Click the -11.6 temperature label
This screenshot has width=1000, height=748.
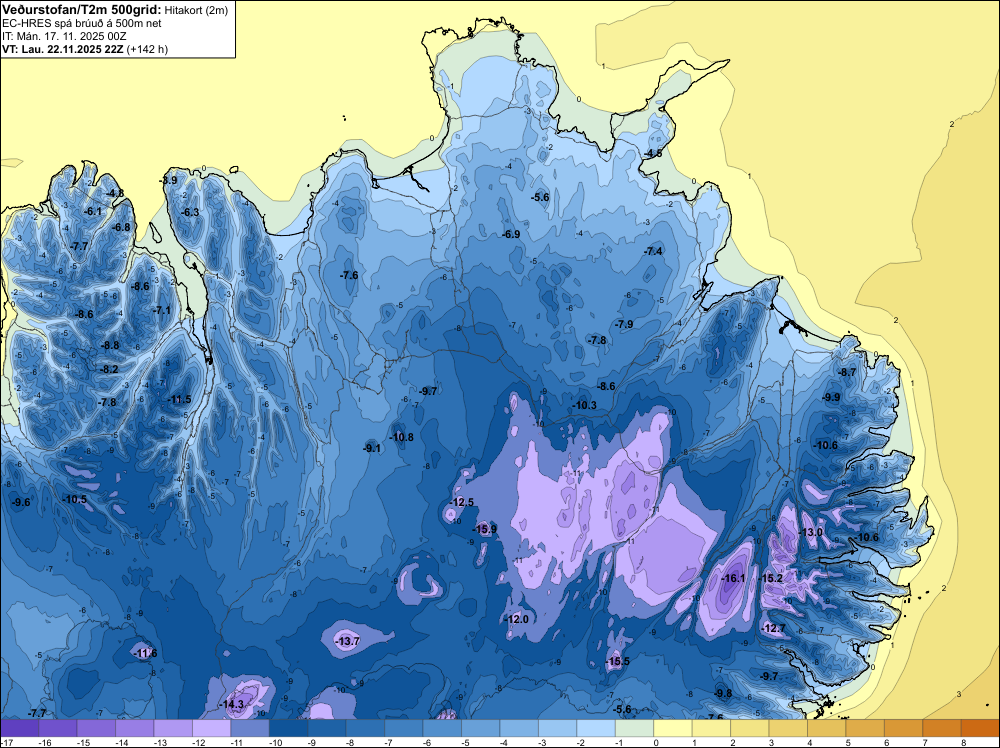[145, 653]
